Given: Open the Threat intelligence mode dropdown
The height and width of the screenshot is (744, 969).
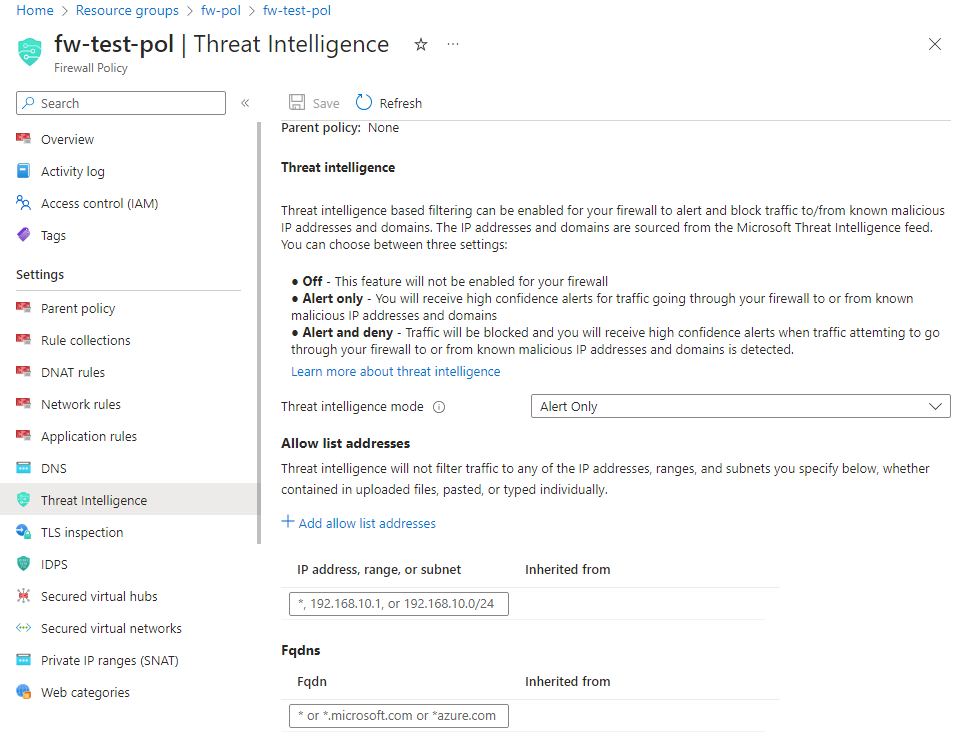Looking at the screenshot, I should (x=740, y=407).
